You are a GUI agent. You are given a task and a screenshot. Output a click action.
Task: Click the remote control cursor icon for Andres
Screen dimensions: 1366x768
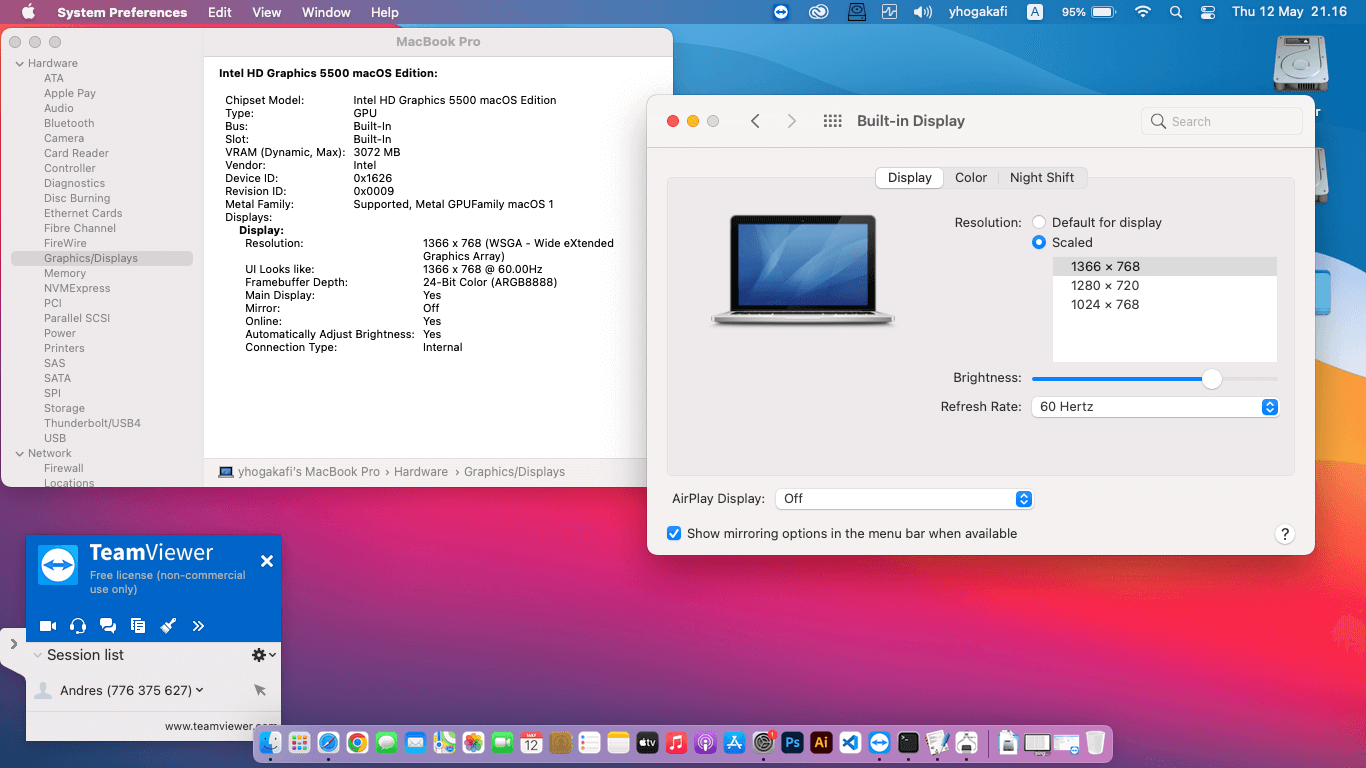pos(260,690)
